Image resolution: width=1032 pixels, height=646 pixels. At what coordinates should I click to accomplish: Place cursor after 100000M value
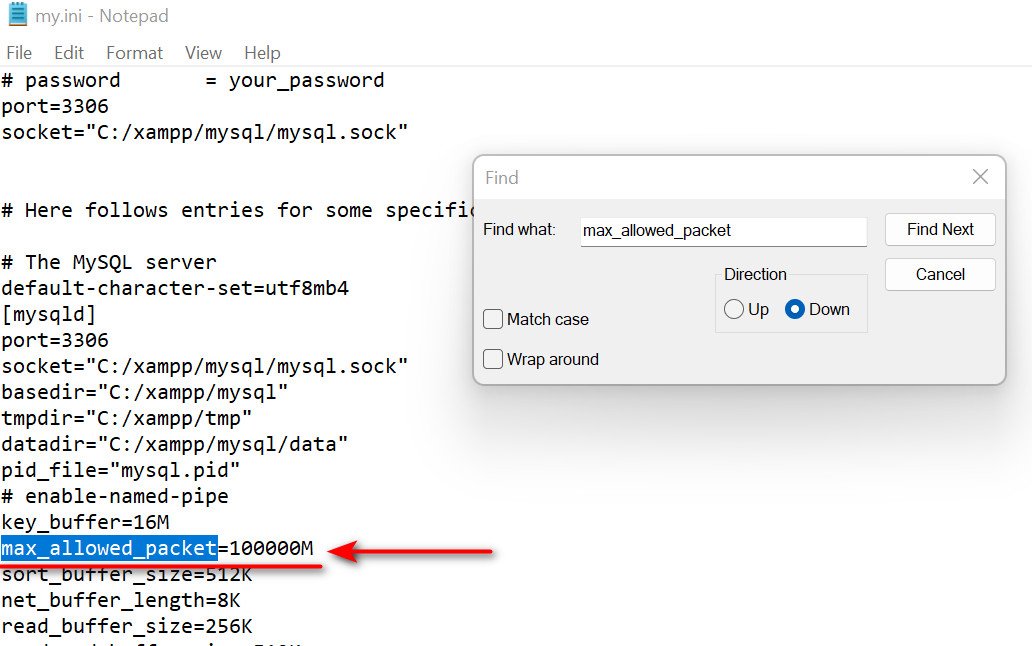[x=314, y=548]
